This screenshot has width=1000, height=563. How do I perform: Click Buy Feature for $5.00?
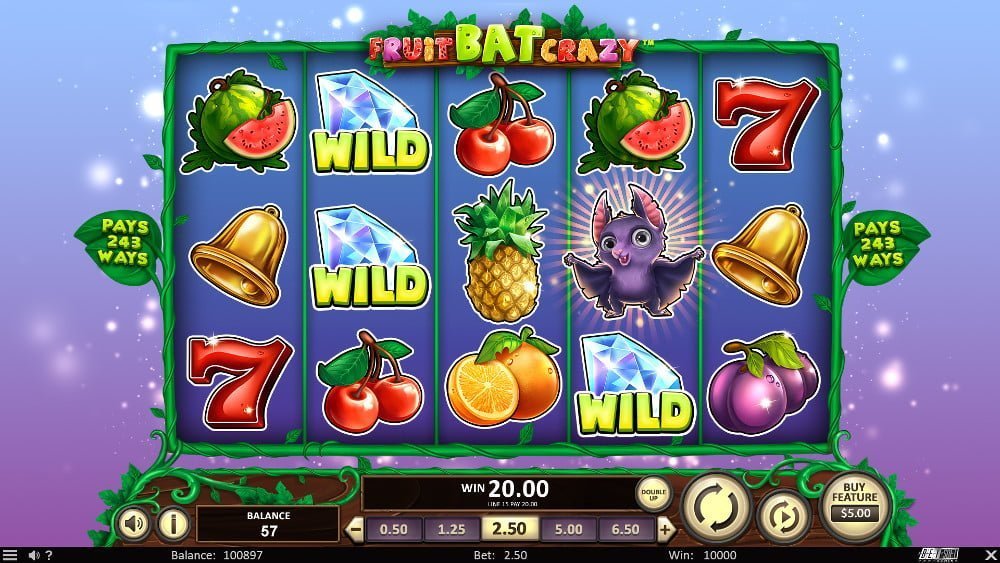coord(855,507)
